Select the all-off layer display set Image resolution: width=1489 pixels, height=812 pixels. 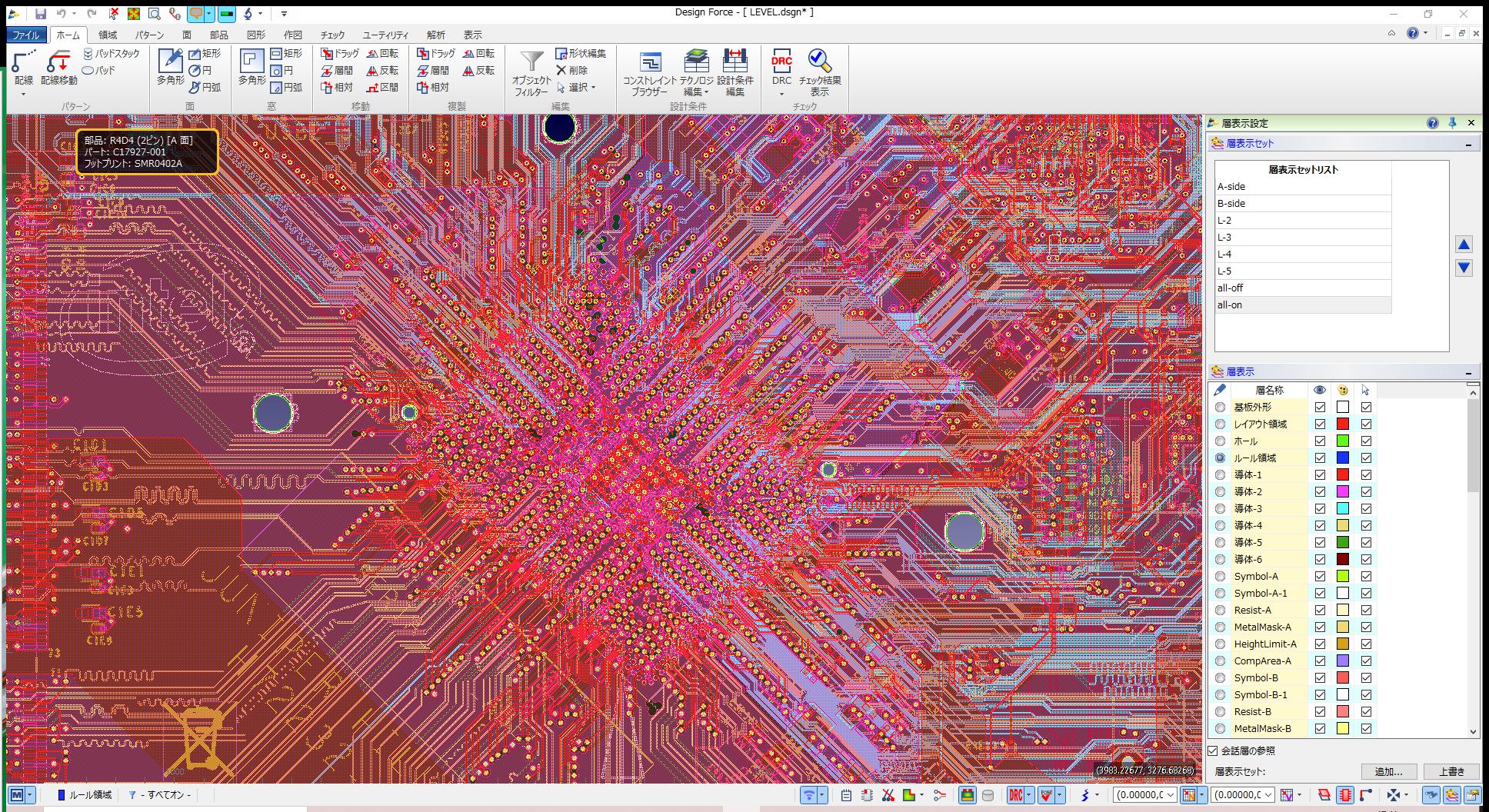[x=1303, y=288]
